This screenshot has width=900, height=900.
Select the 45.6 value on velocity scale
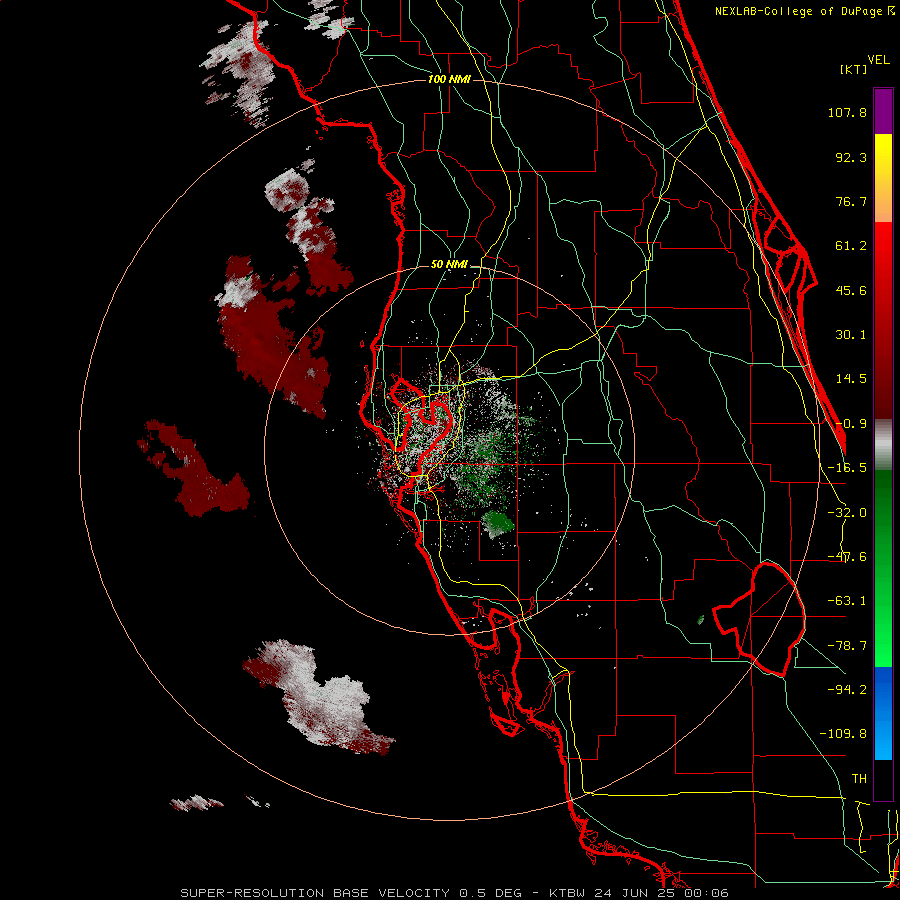pos(851,290)
